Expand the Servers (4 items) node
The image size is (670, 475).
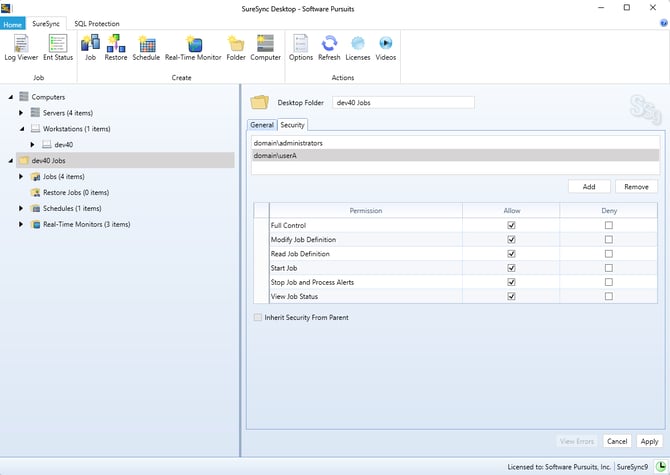click(21, 113)
